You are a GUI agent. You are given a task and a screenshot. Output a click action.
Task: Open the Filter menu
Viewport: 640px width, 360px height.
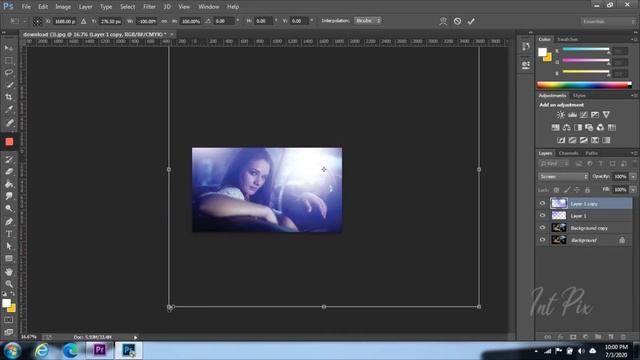tap(149, 7)
